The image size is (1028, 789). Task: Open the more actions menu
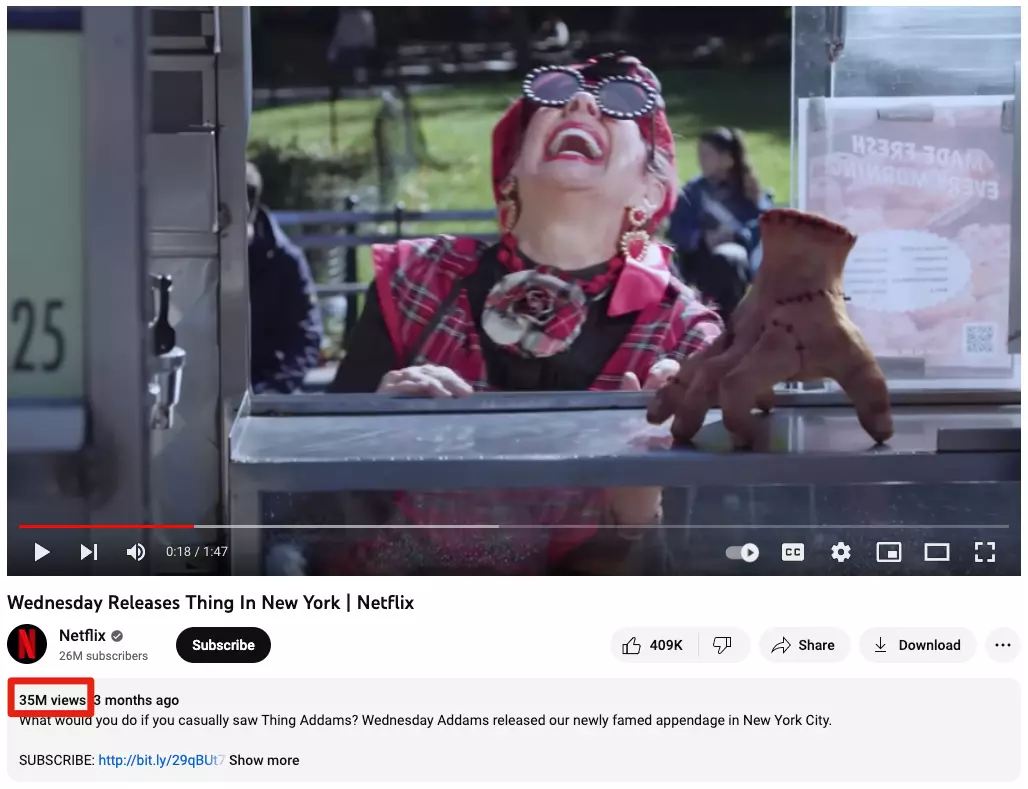click(x=1002, y=645)
